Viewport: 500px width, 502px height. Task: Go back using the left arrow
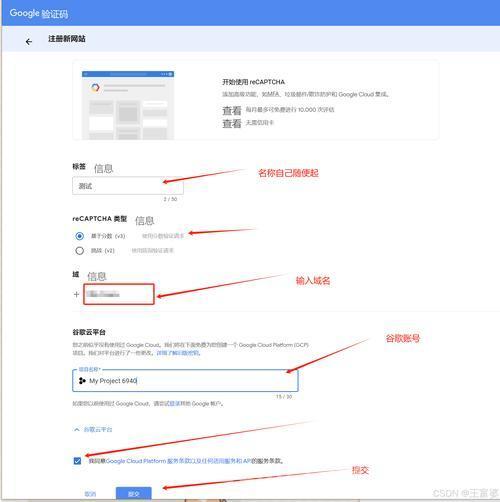click(29, 41)
